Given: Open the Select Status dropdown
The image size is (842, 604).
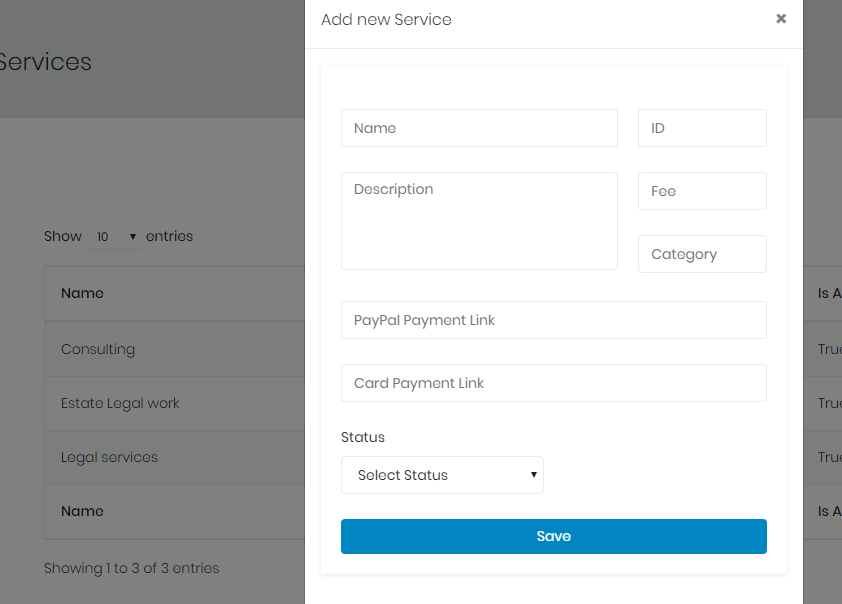Looking at the screenshot, I should coord(442,475).
